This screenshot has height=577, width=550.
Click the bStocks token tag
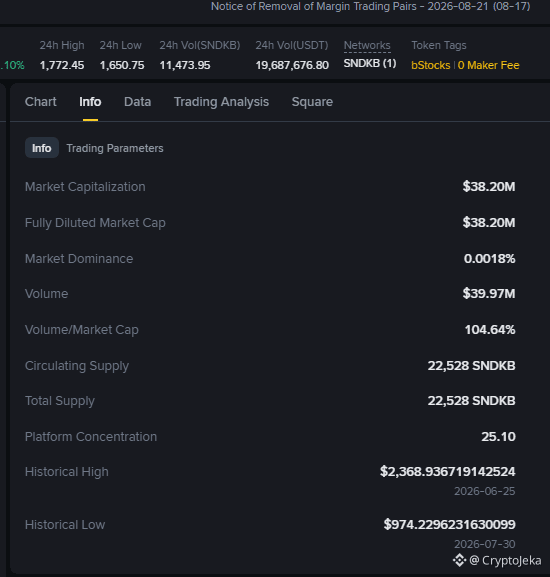(430, 66)
